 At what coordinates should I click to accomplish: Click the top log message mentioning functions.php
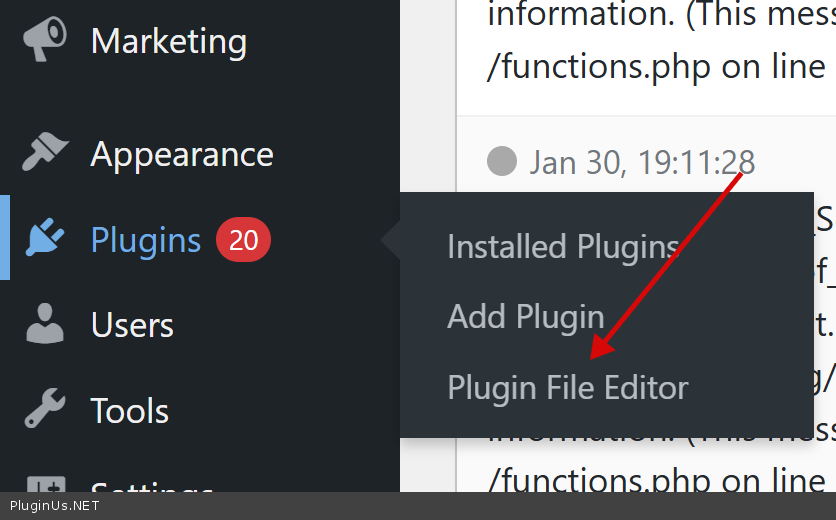coord(660,66)
